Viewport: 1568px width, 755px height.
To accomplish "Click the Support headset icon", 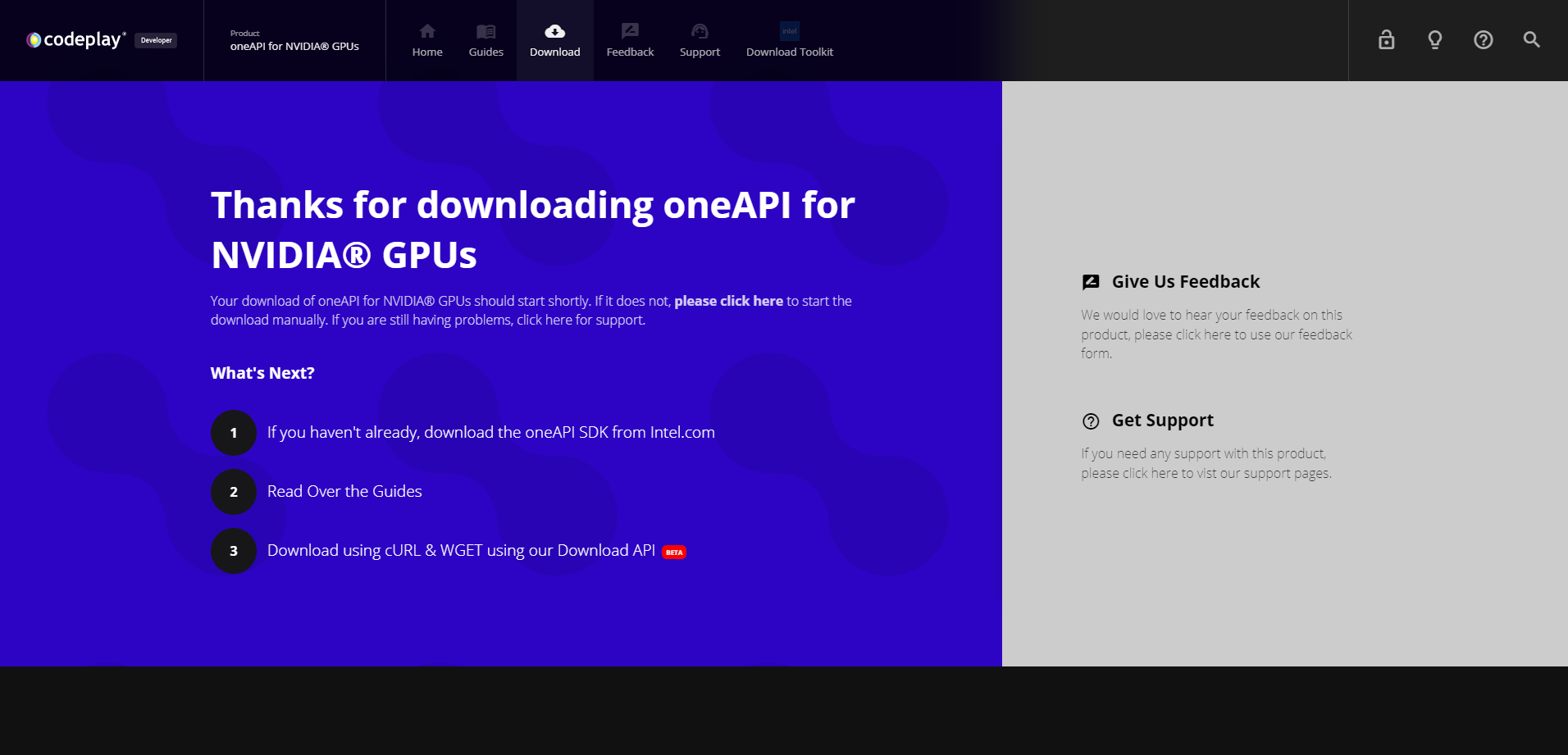I will pyautogui.click(x=700, y=31).
